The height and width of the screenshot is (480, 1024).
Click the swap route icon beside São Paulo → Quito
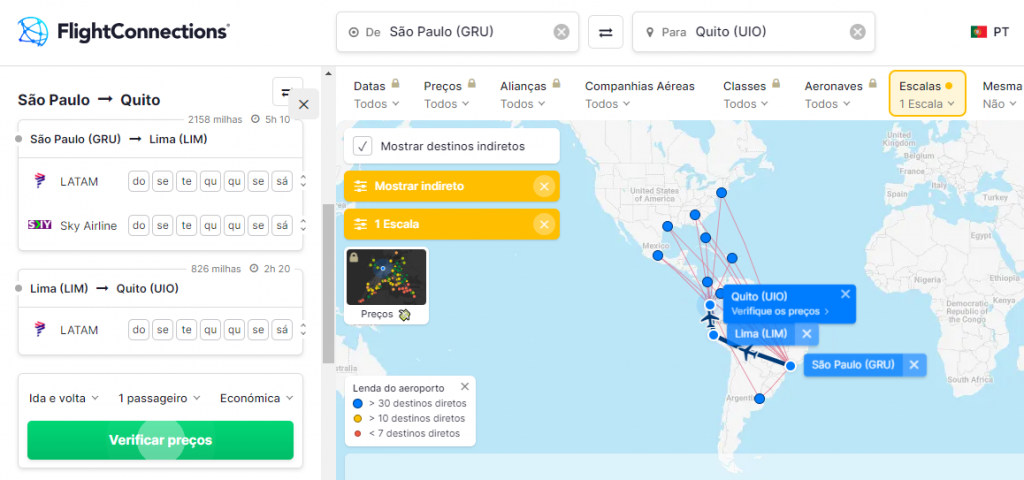[286, 92]
